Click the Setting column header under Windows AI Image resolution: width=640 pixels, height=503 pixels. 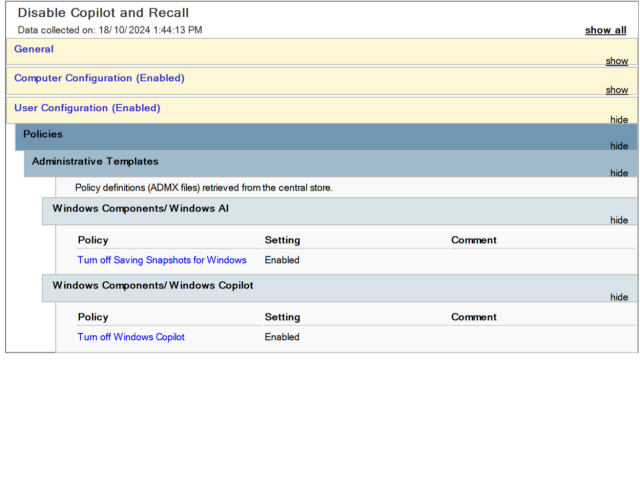point(282,240)
